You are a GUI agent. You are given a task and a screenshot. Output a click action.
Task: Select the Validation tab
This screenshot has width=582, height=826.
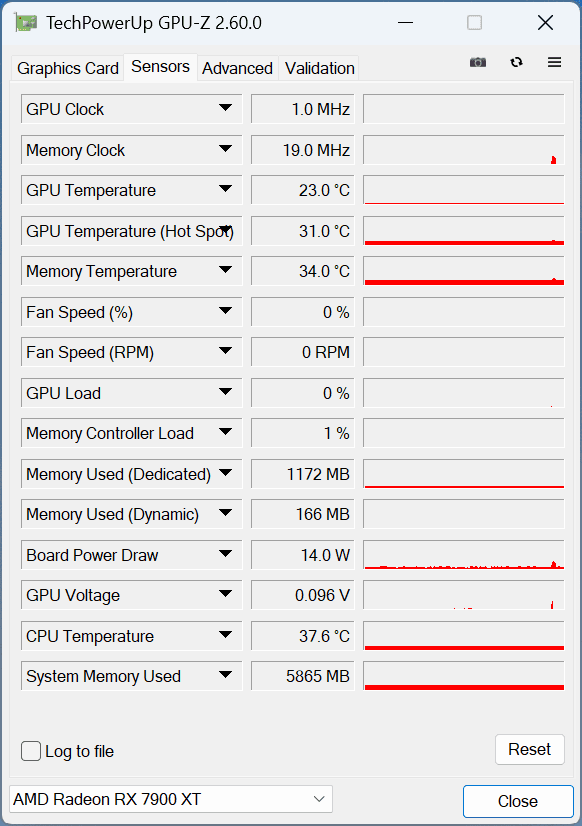[x=320, y=68]
